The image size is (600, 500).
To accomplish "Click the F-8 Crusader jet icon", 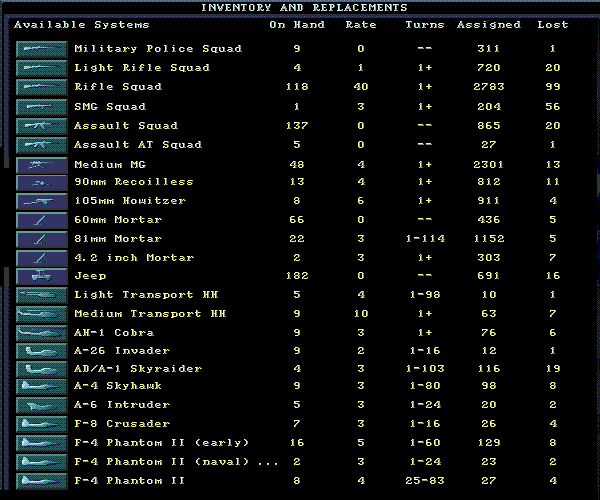I will coord(42,424).
